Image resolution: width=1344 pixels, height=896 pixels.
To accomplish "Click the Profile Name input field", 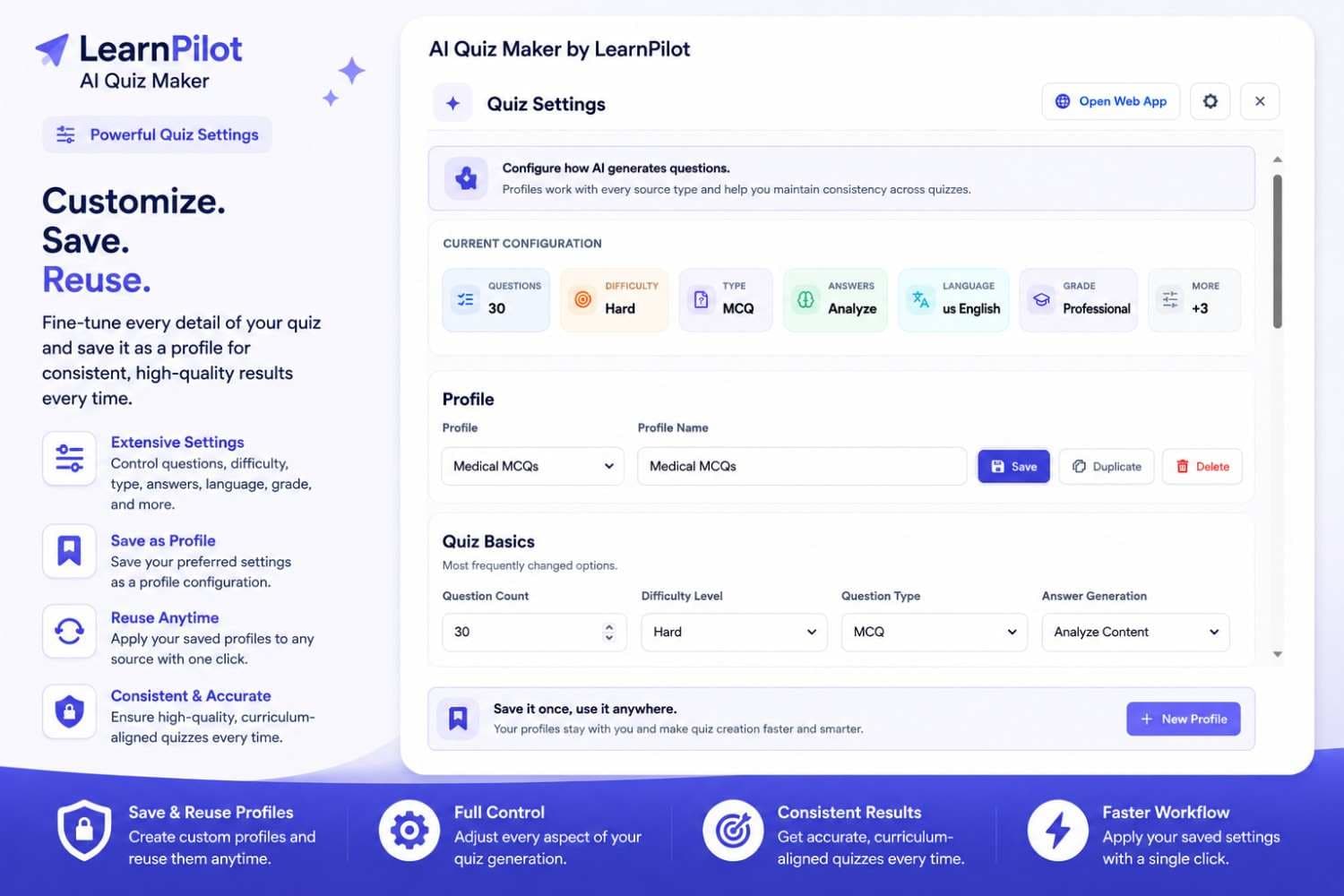I will pos(802,466).
